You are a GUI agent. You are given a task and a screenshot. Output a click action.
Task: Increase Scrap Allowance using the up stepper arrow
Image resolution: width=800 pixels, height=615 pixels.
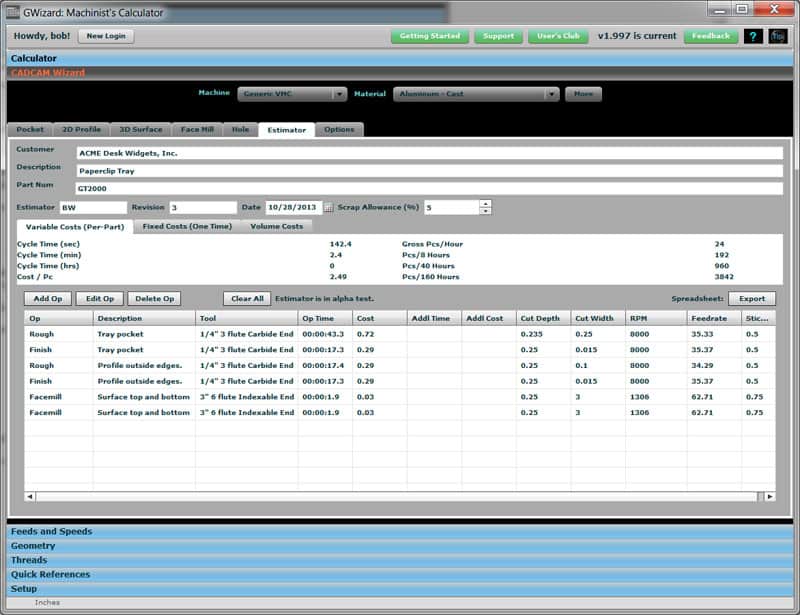click(x=486, y=203)
